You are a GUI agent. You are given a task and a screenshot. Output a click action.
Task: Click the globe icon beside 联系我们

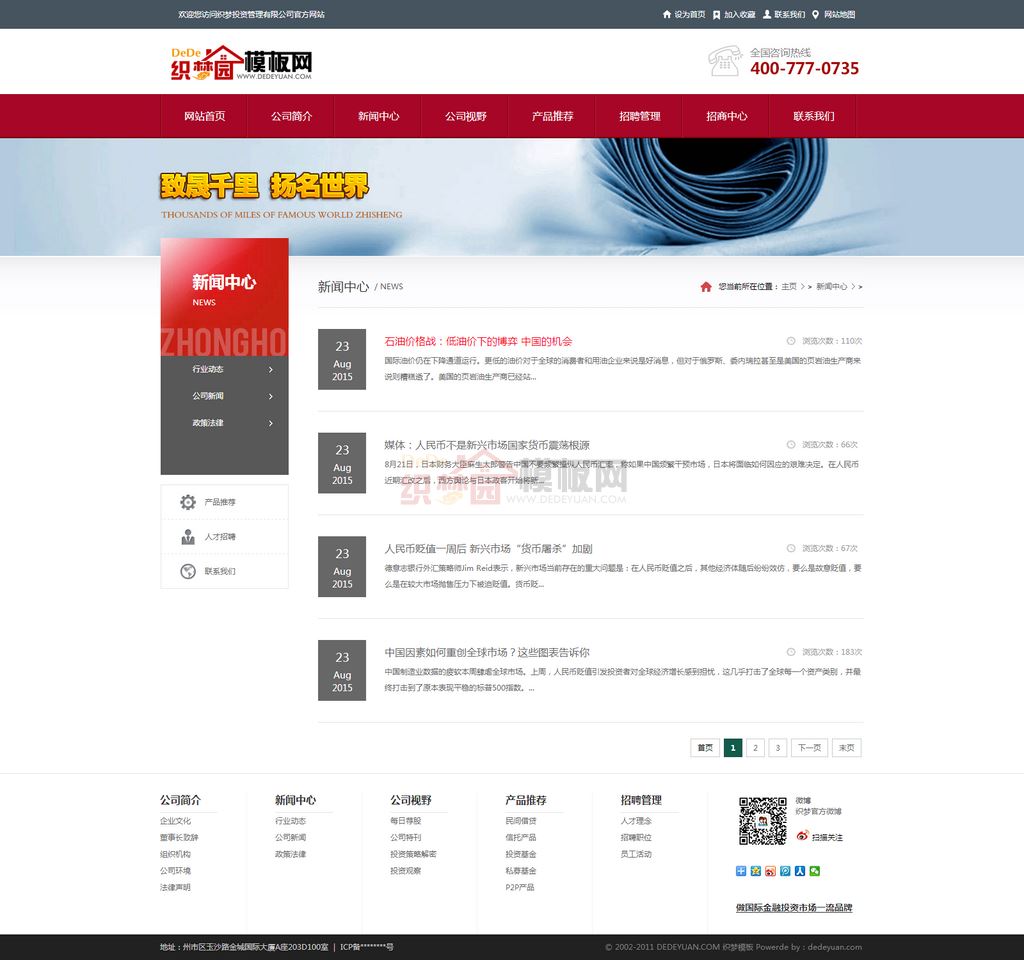click(188, 572)
